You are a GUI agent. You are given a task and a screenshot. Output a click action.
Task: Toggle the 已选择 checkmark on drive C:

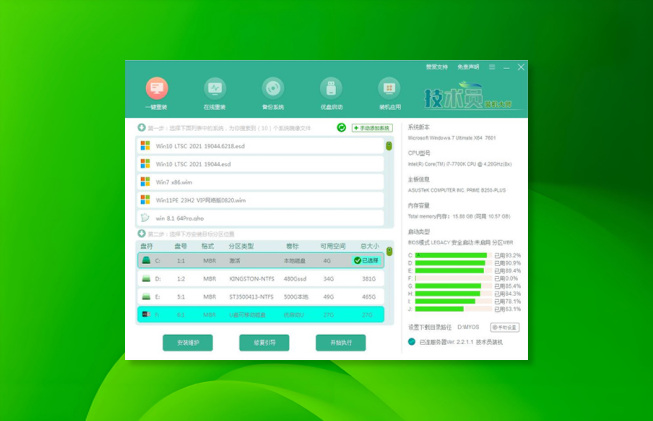coord(366,261)
